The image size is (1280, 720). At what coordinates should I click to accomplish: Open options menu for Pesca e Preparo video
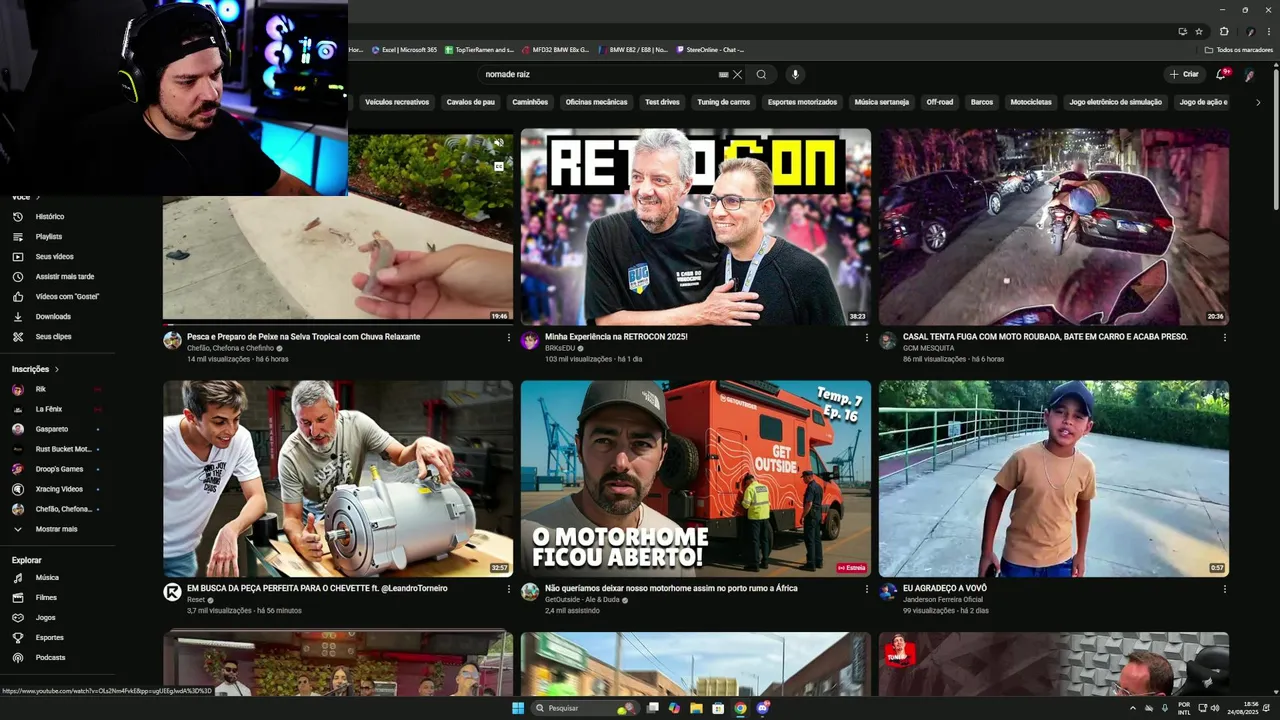(508, 337)
